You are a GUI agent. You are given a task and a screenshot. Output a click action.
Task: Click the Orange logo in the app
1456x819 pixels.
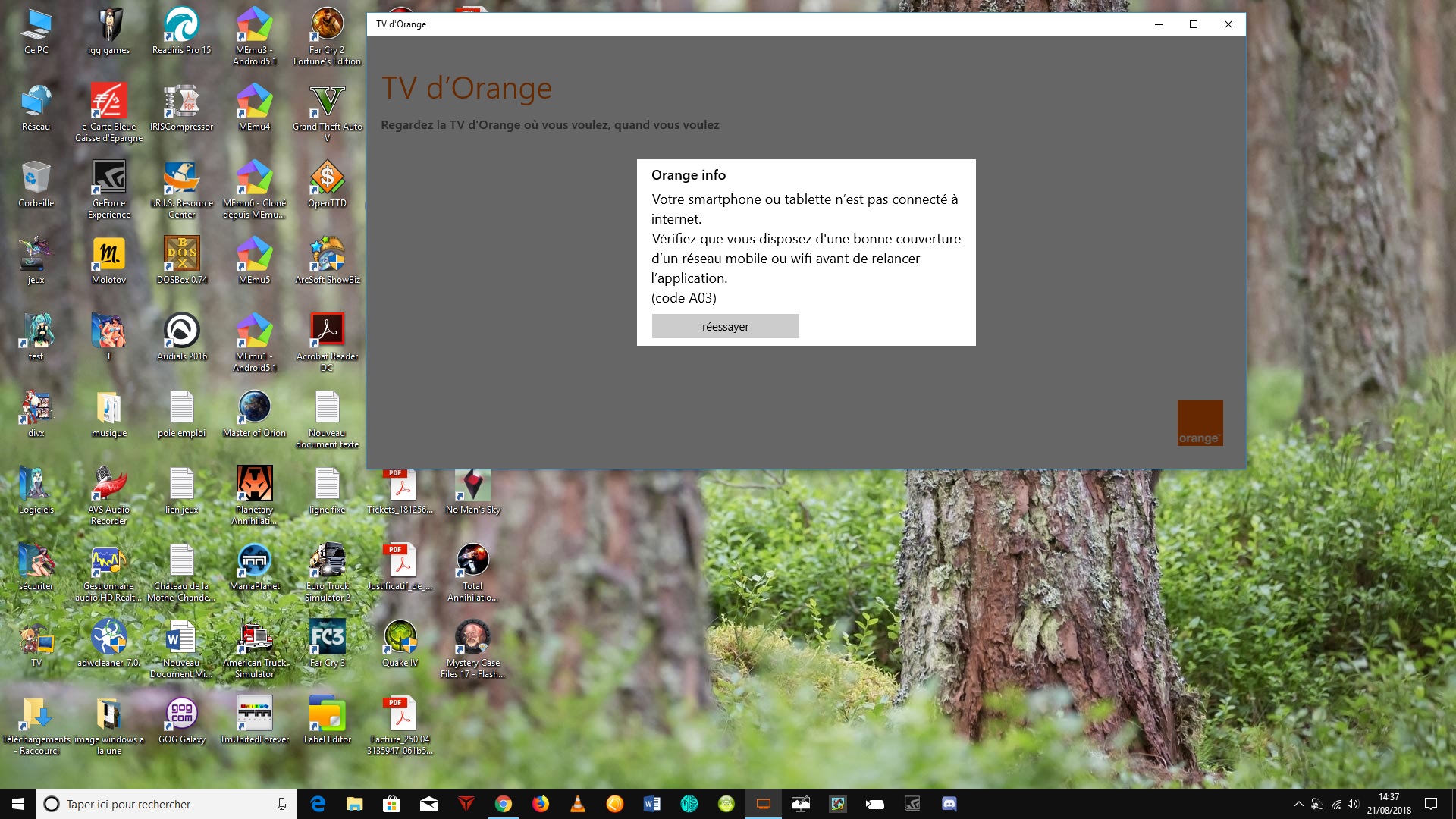(1200, 423)
